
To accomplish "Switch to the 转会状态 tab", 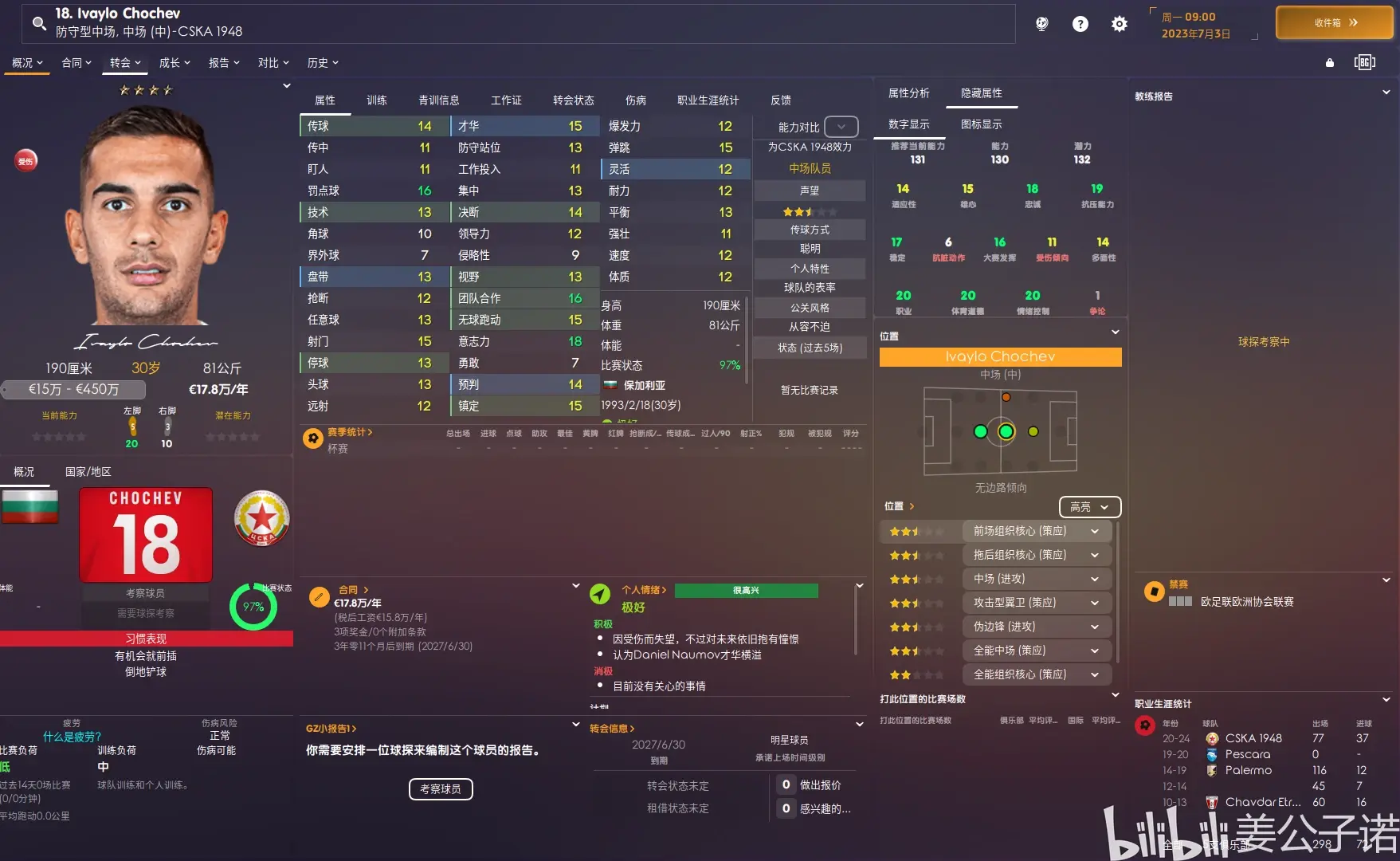I will coord(574,100).
